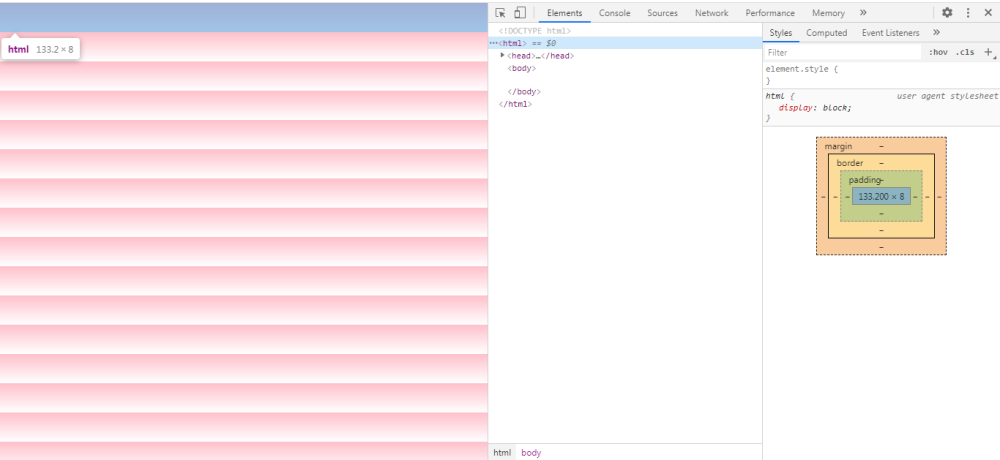Expand the head element node
Image resolution: width=1000 pixels, height=460 pixels.
(503, 56)
